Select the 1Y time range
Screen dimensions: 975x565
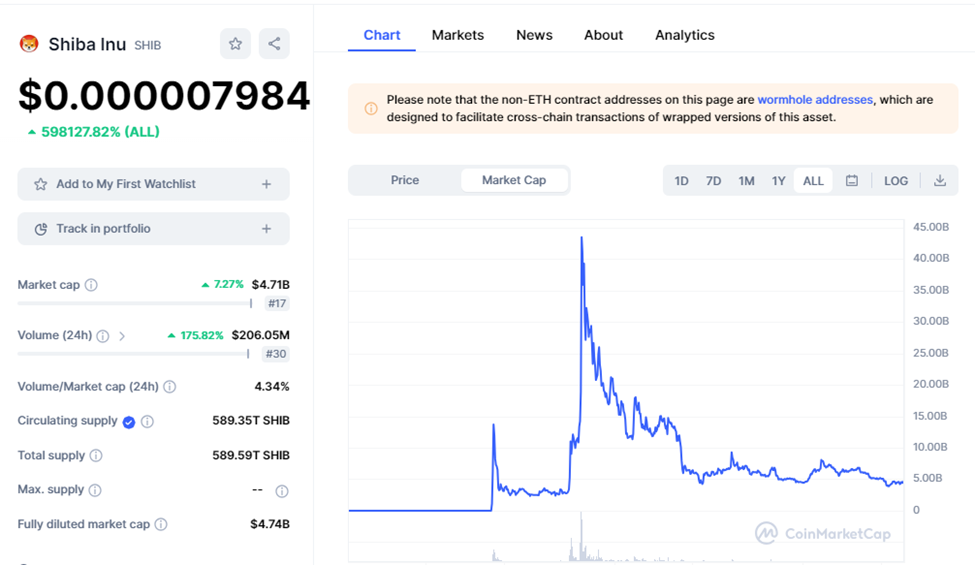coord(778,181)
